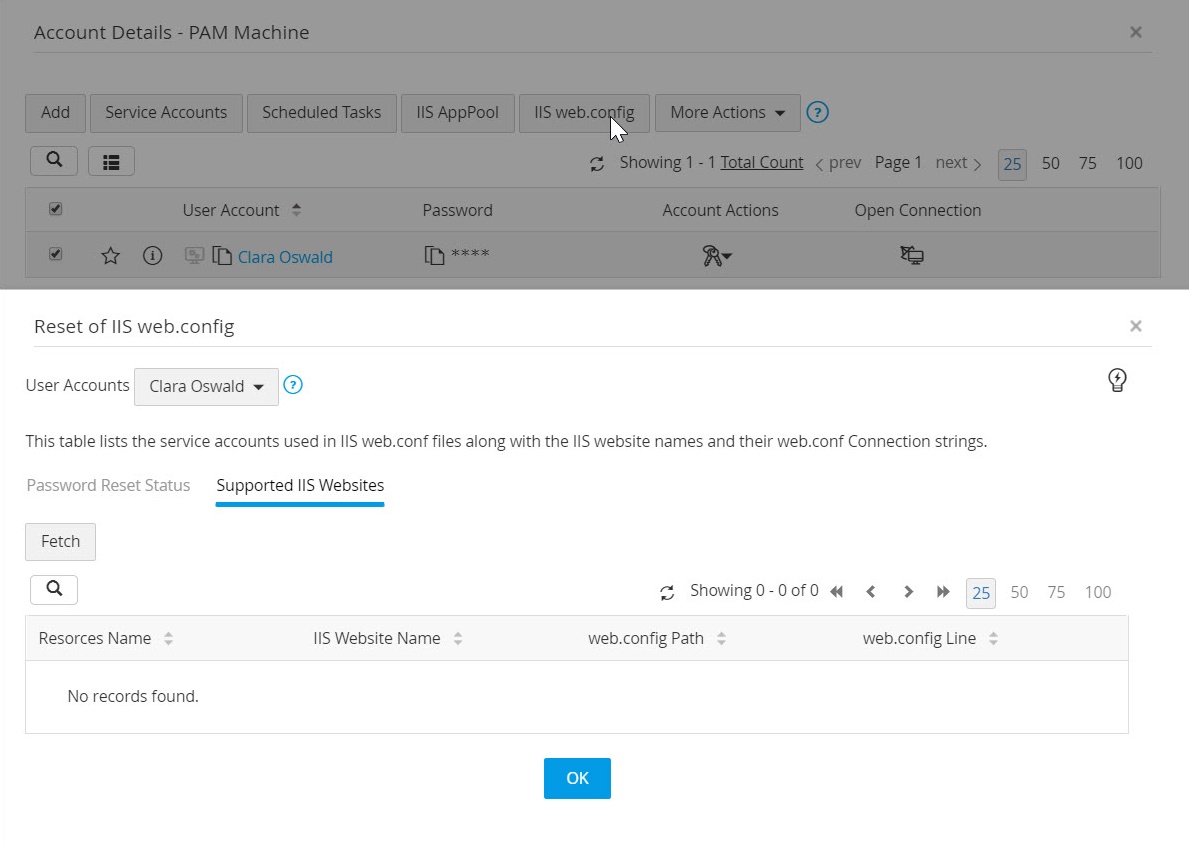
Task: Toggle the select-all checkbox in table header
Action: [x=56, y=209]
